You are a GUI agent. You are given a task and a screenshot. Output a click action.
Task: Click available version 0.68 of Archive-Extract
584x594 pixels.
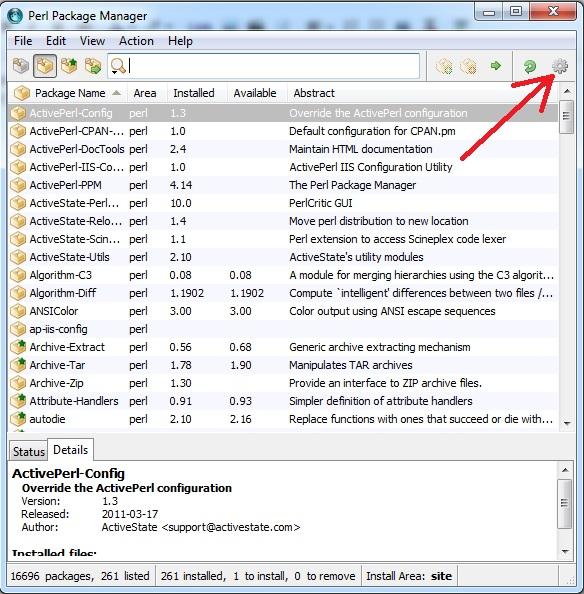[x=240, y=347]
